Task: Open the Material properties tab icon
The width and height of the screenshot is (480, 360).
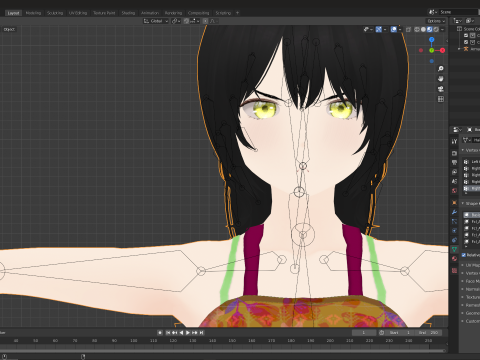Action: click(x=454, y=259)
